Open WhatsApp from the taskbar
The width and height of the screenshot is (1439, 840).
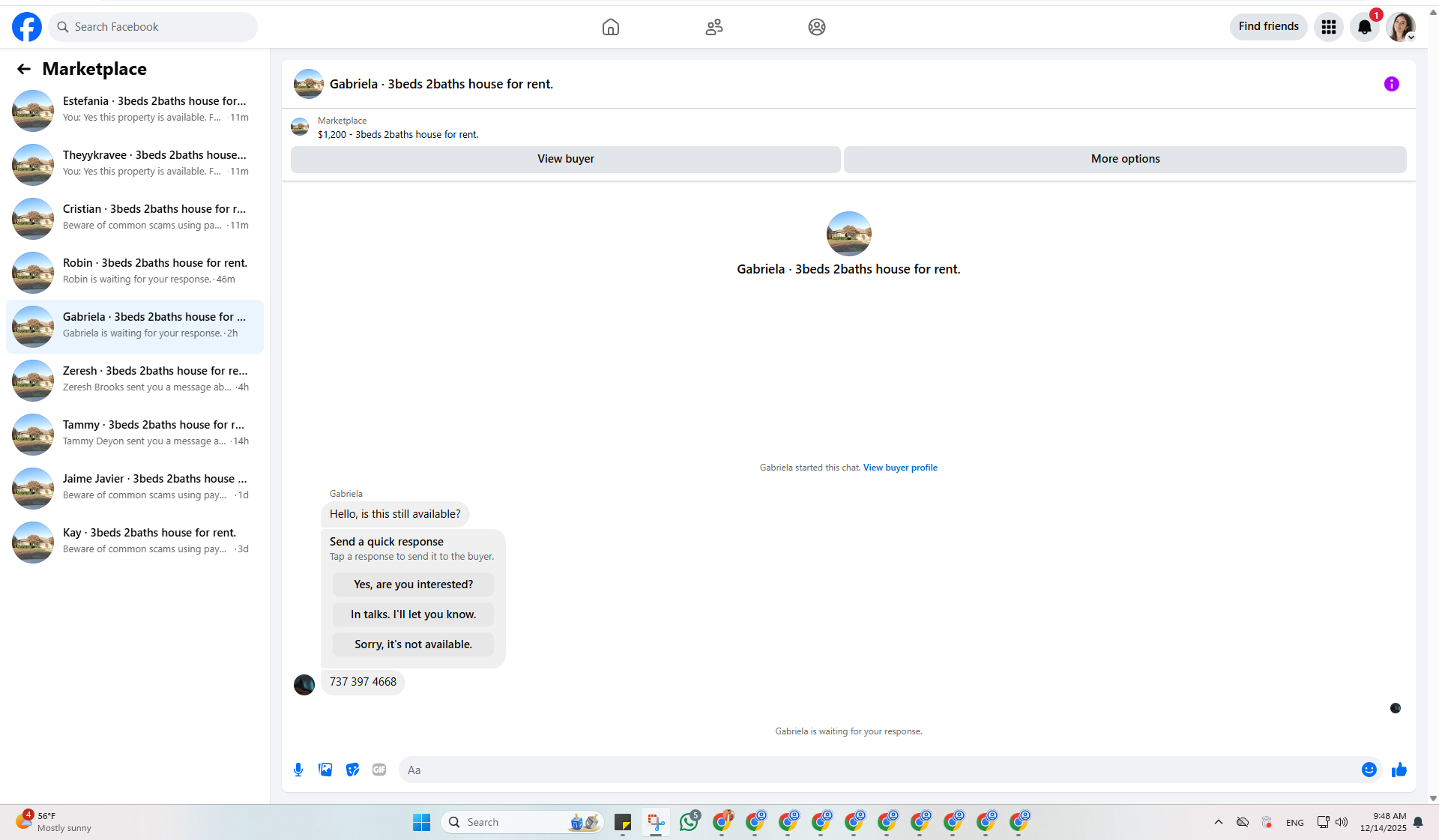pyautogui.click(x=689, y=822)
